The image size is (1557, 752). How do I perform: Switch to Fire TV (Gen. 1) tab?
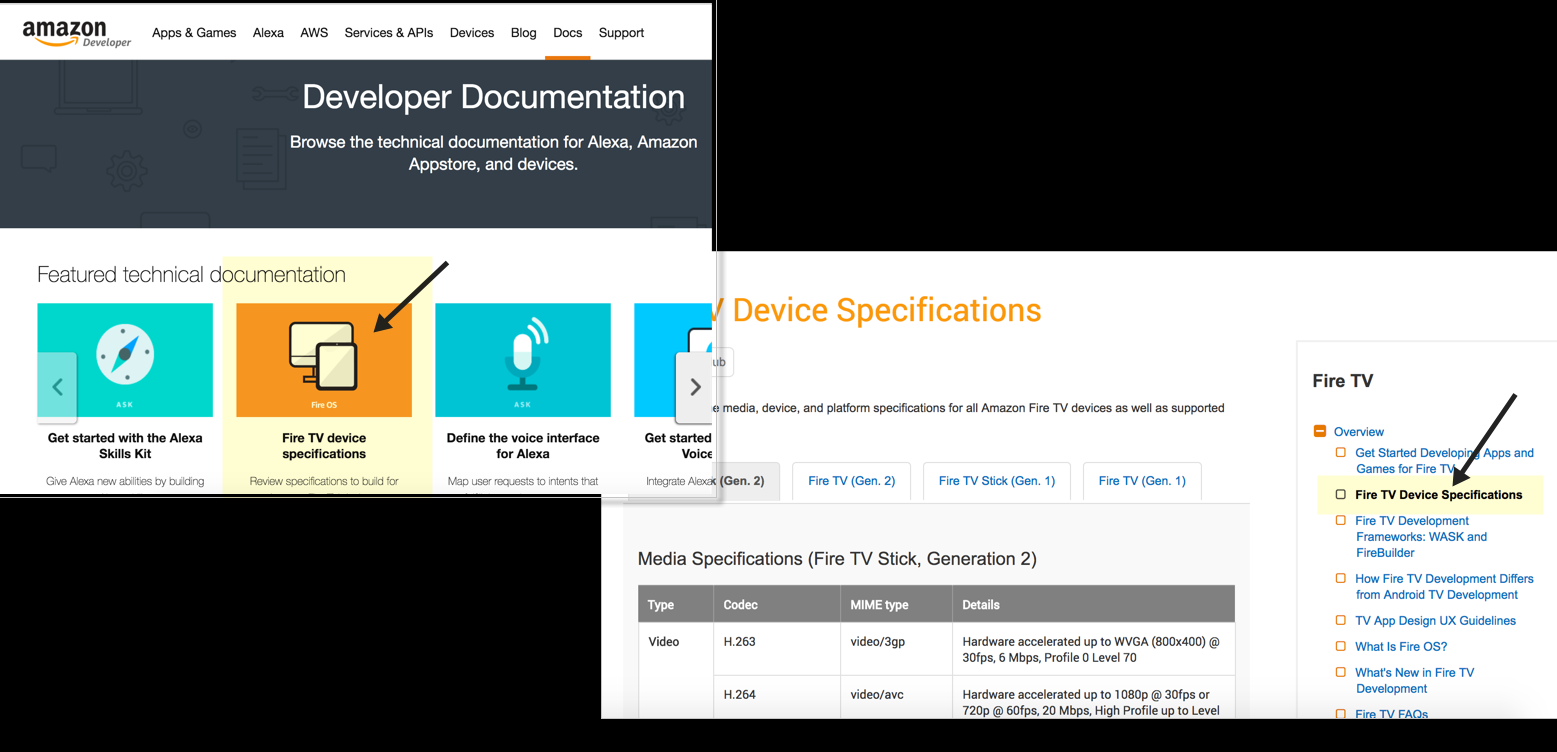coord(1142,481)
